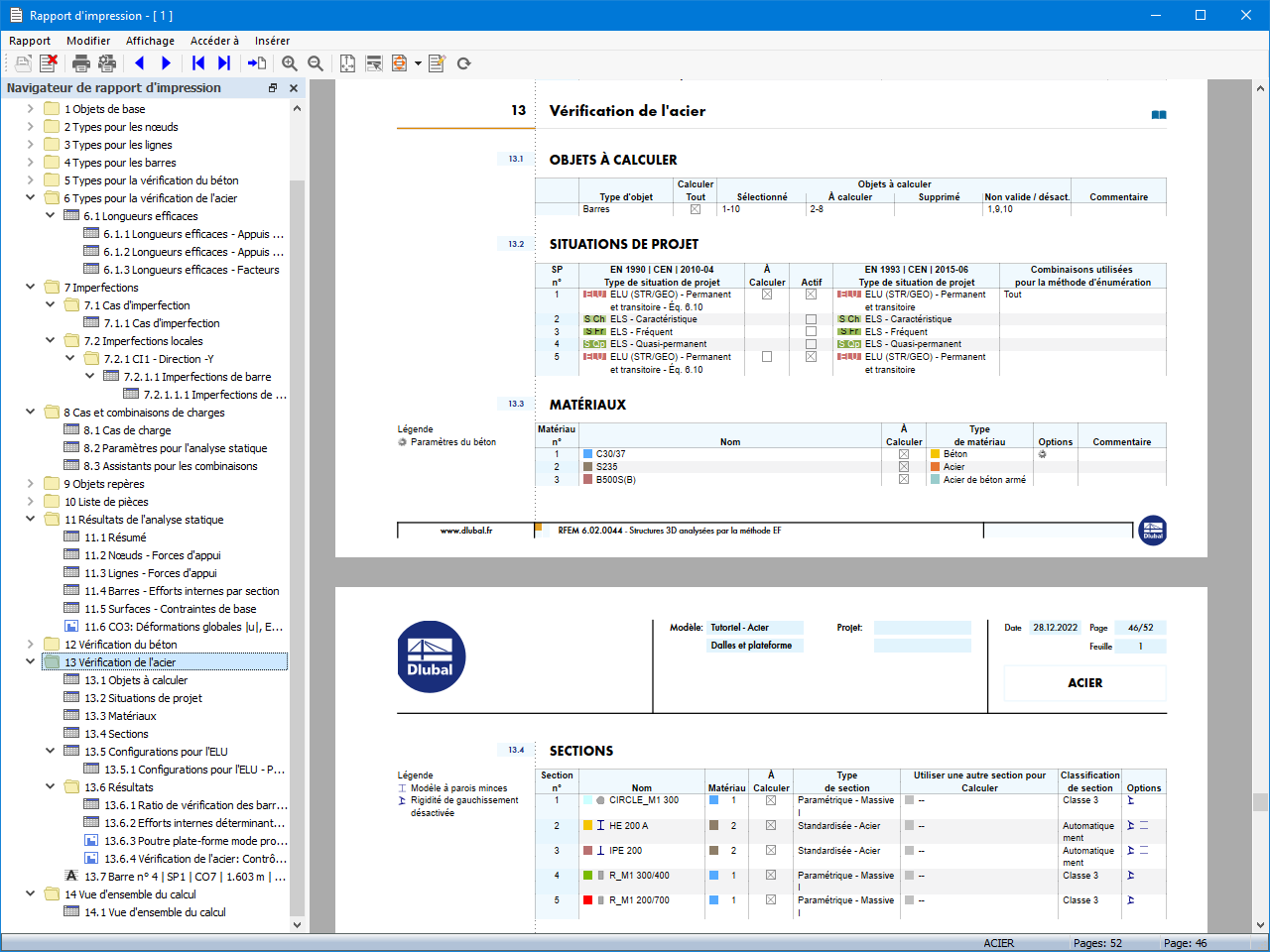Toggle À Calculer checkbox for material S235
Viewport: 1270px width, 952px height.
904,467
